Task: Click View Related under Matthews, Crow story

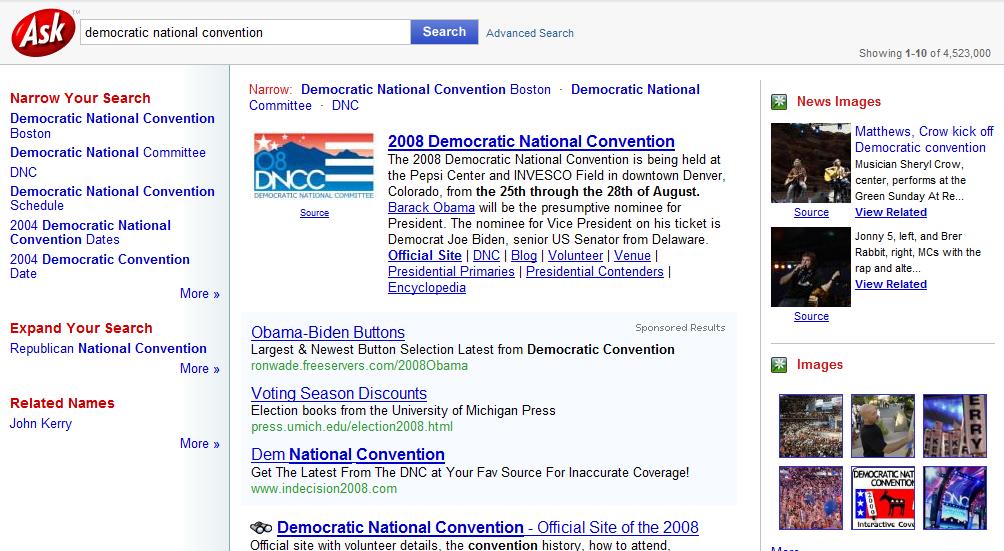Action: click(x=890, y=212)
